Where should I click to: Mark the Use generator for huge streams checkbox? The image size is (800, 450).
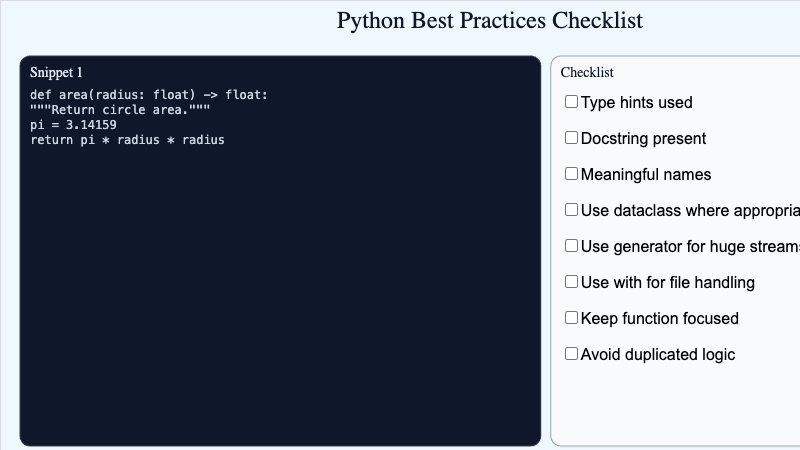(572, 246)
